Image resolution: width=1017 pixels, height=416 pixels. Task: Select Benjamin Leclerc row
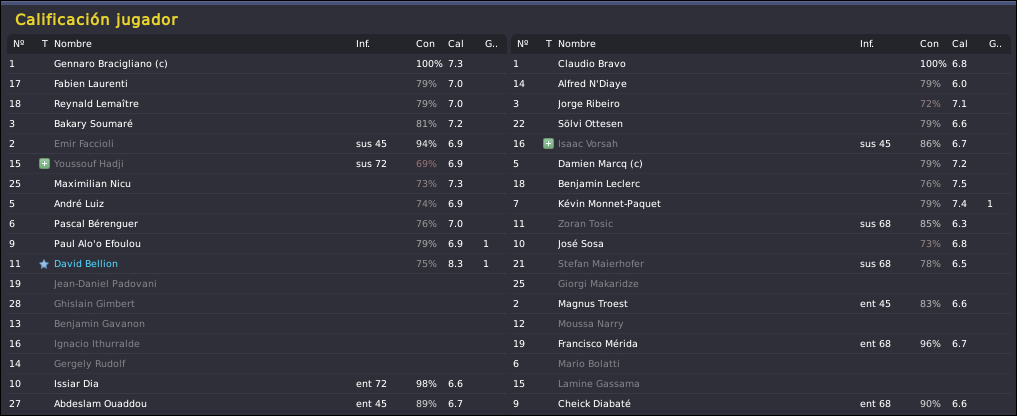tap(760, 184)
